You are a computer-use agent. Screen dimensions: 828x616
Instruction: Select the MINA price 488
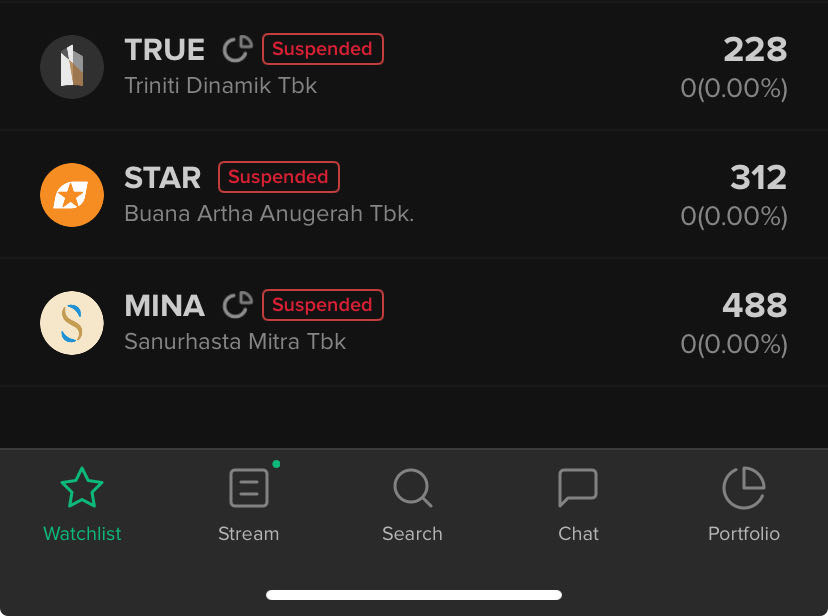[x=755, y=306]
